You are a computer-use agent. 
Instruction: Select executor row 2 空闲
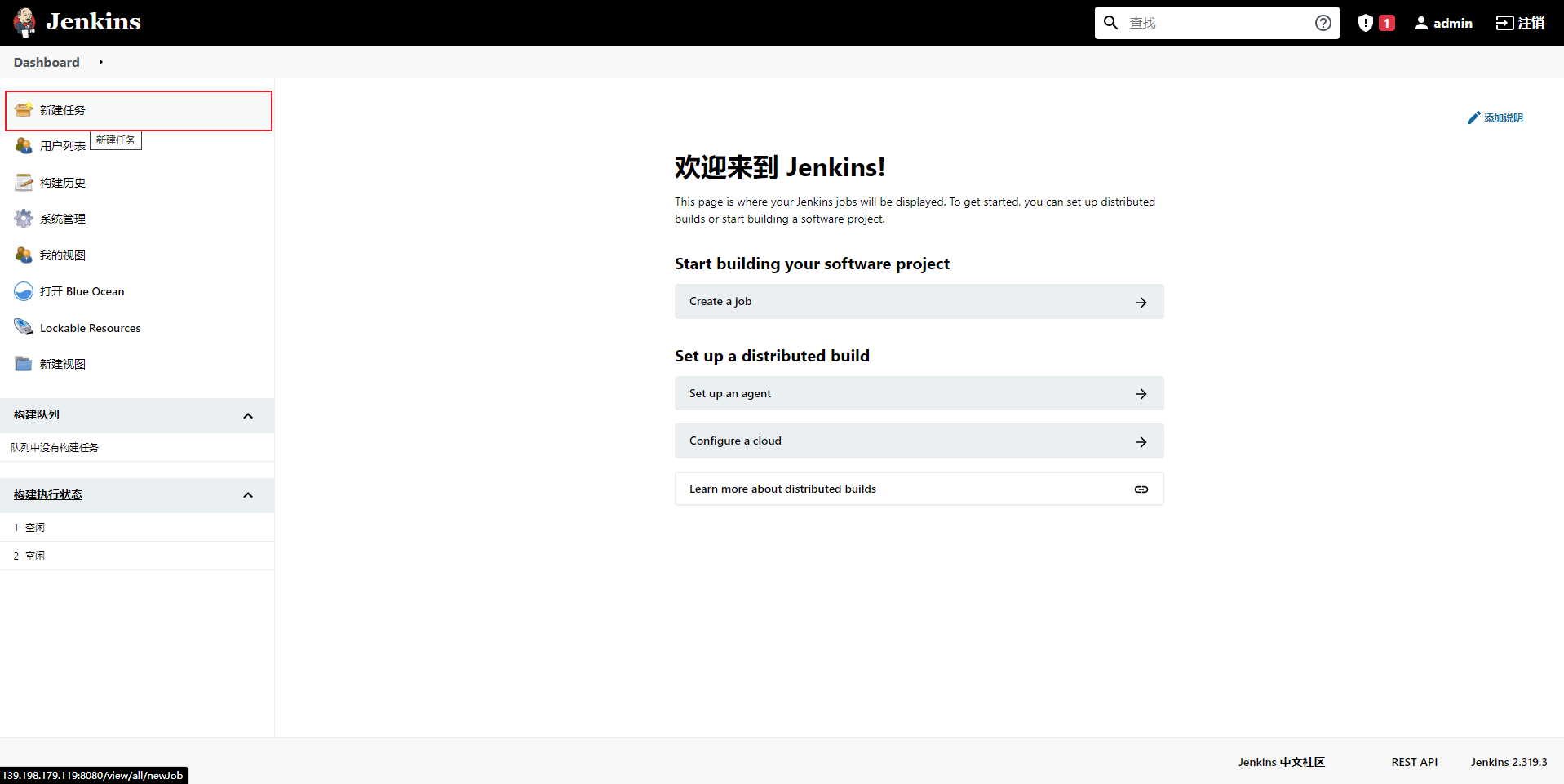[x=137, y=556]
